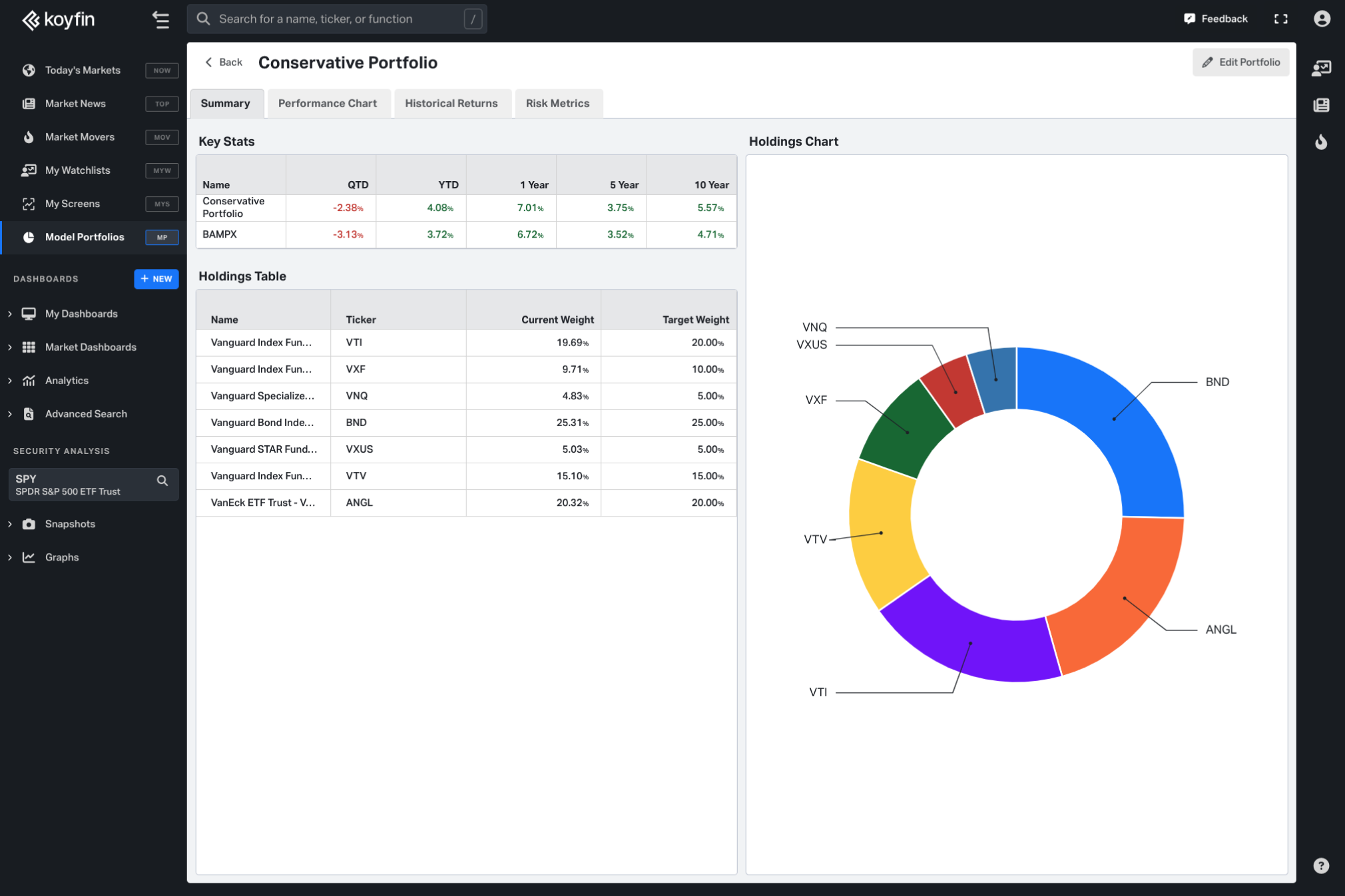Image resolution: width=1345 pixels, height=896 pixels.
Task: Open the user account profile icon
Action: coord(1322,19)
